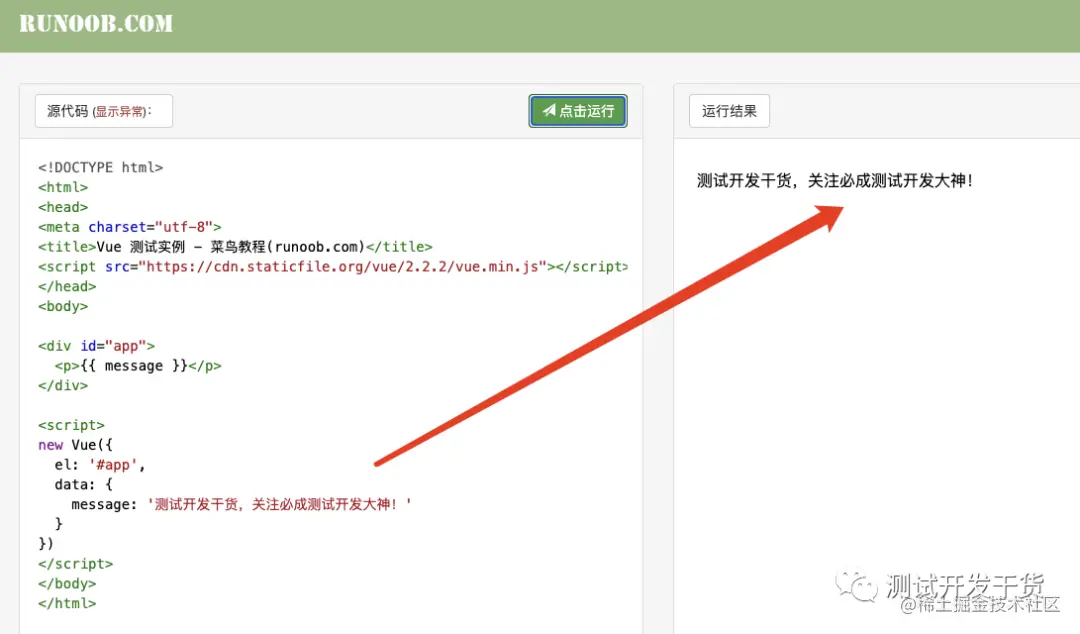Click the script src vue.min.js URL
The image size is (1080, 634).
tap(342, 267)
